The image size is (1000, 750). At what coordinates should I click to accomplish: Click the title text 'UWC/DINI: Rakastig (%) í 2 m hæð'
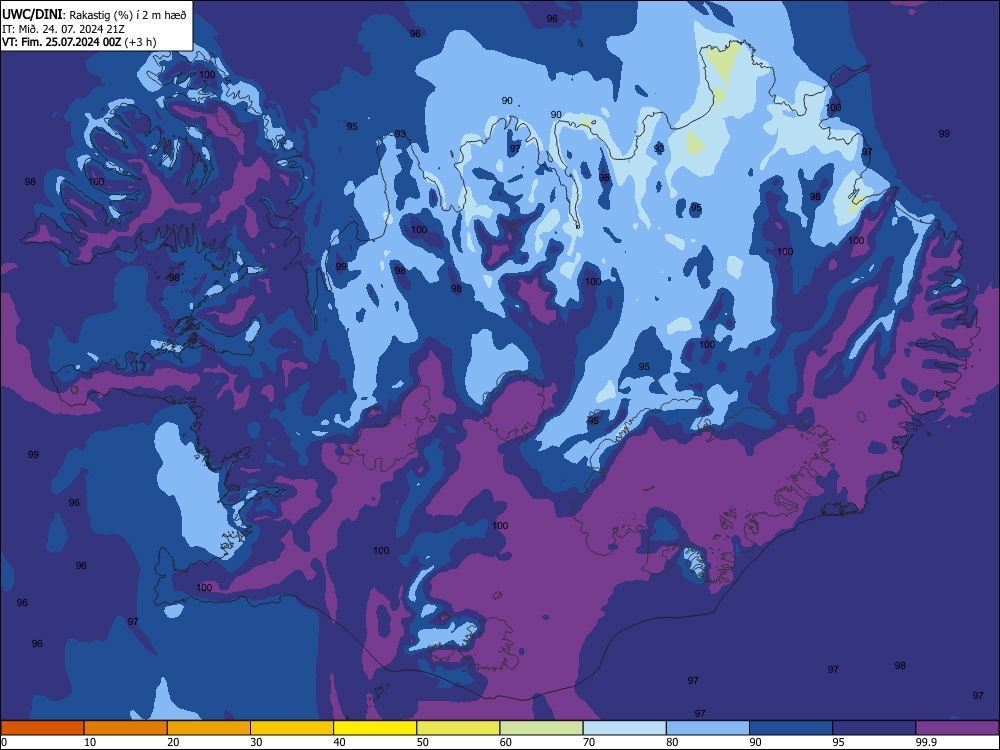[x=94, y=15]
